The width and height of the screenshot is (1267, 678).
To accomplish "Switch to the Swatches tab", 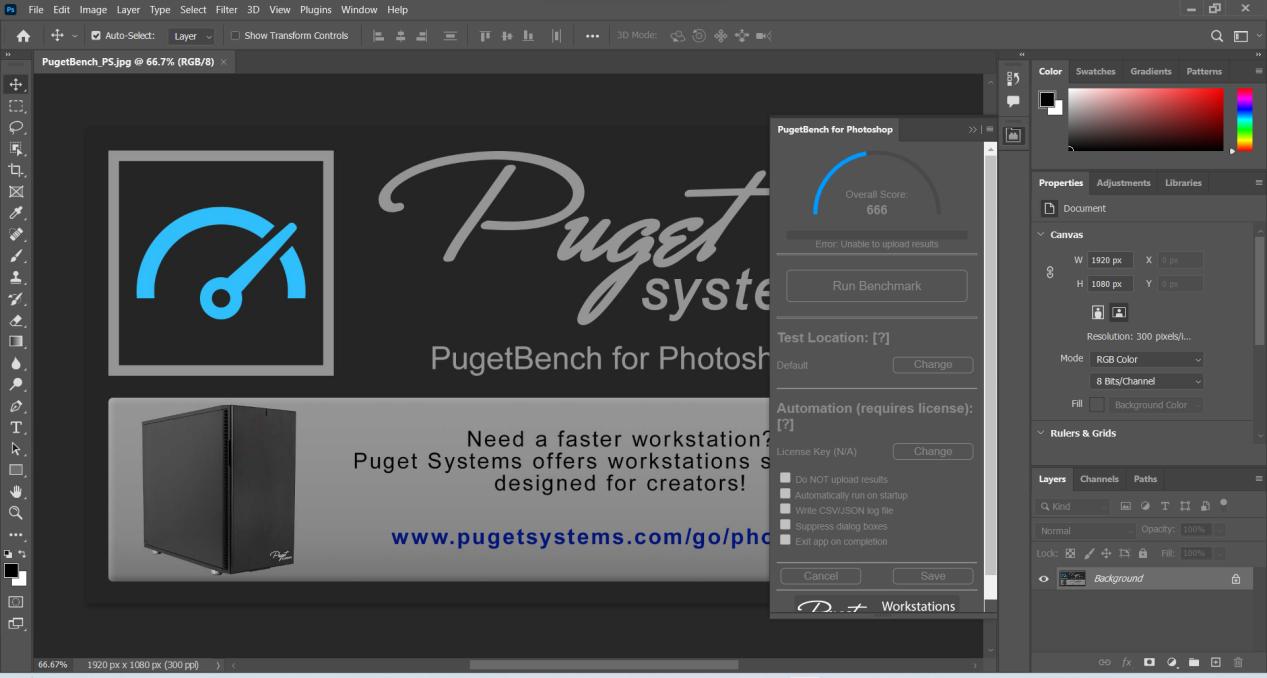I will [1095, 72].
